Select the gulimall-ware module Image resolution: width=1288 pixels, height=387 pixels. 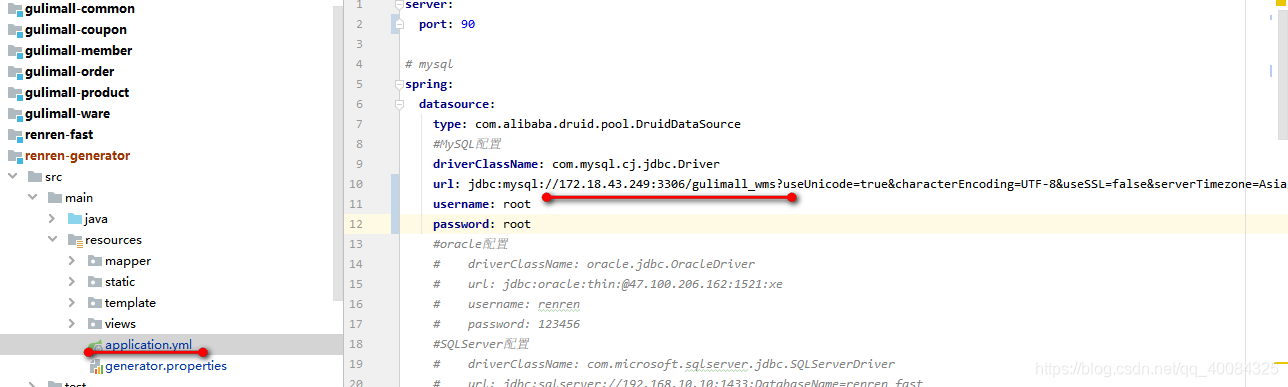click(x=67, y=113)
